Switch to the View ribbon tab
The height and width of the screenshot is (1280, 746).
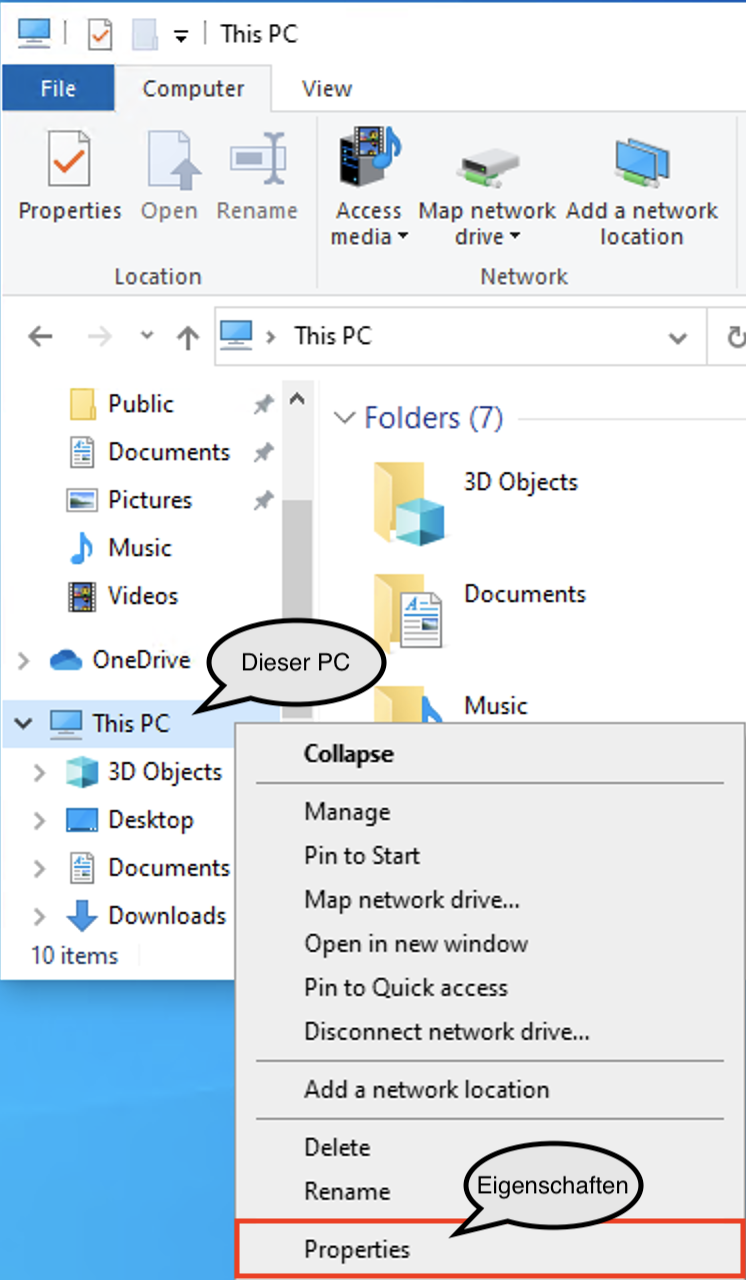click(x=326, y=89)
